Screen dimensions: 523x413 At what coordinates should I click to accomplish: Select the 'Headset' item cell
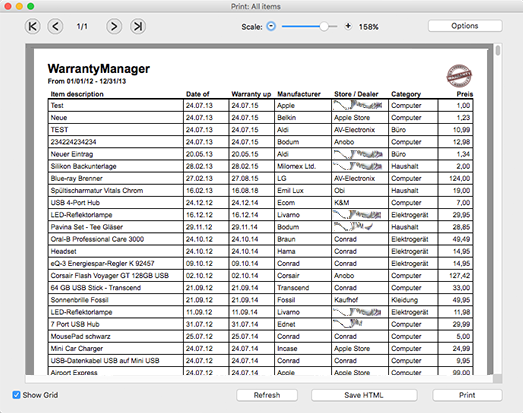(116, 251)
